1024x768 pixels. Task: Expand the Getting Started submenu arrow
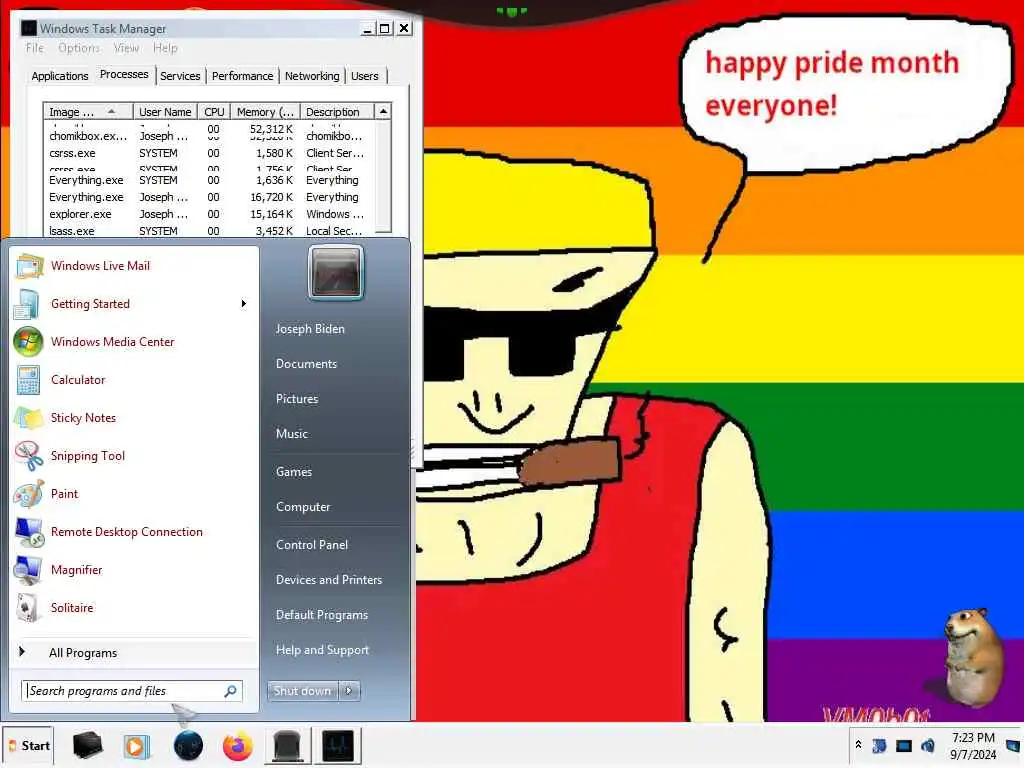244,304
